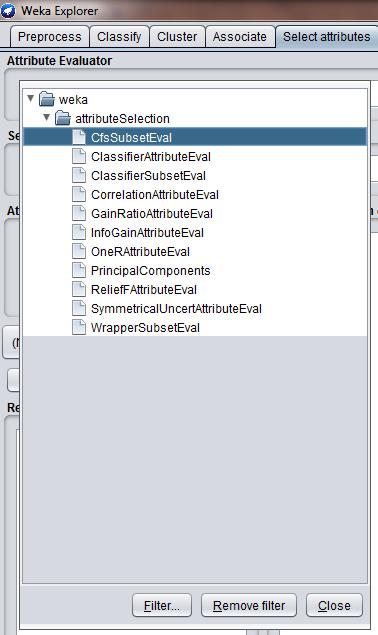This screenshot has width=378, height=635.
Task: Click the PrincipalComponents file icon
Action: (79, 271)
